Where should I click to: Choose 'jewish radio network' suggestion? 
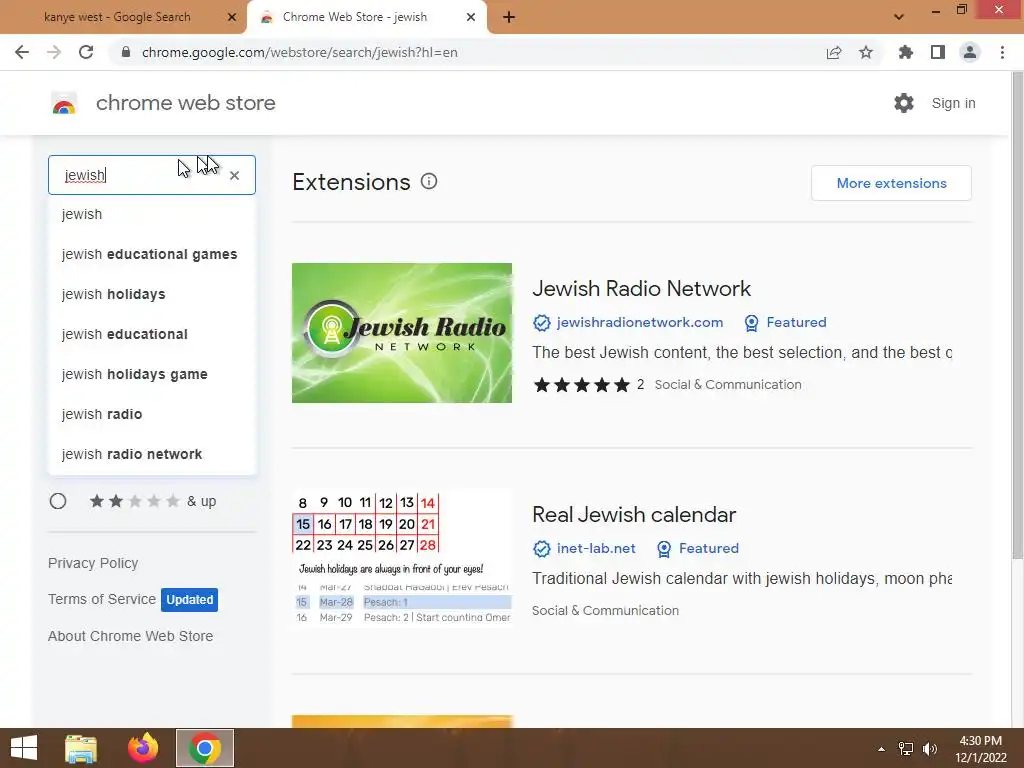pos(152,454)
